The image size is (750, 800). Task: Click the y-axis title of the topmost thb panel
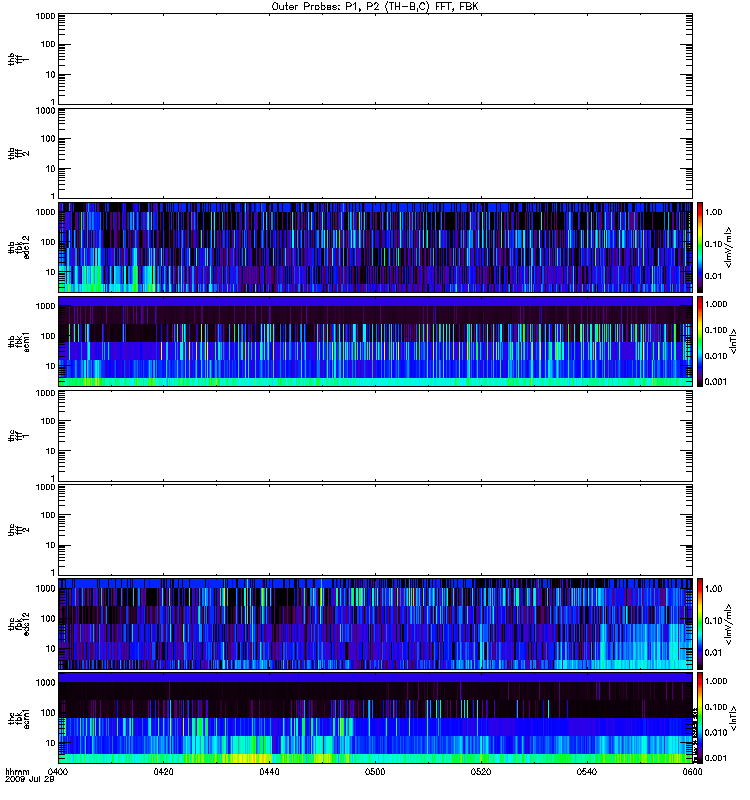(19, 59)
